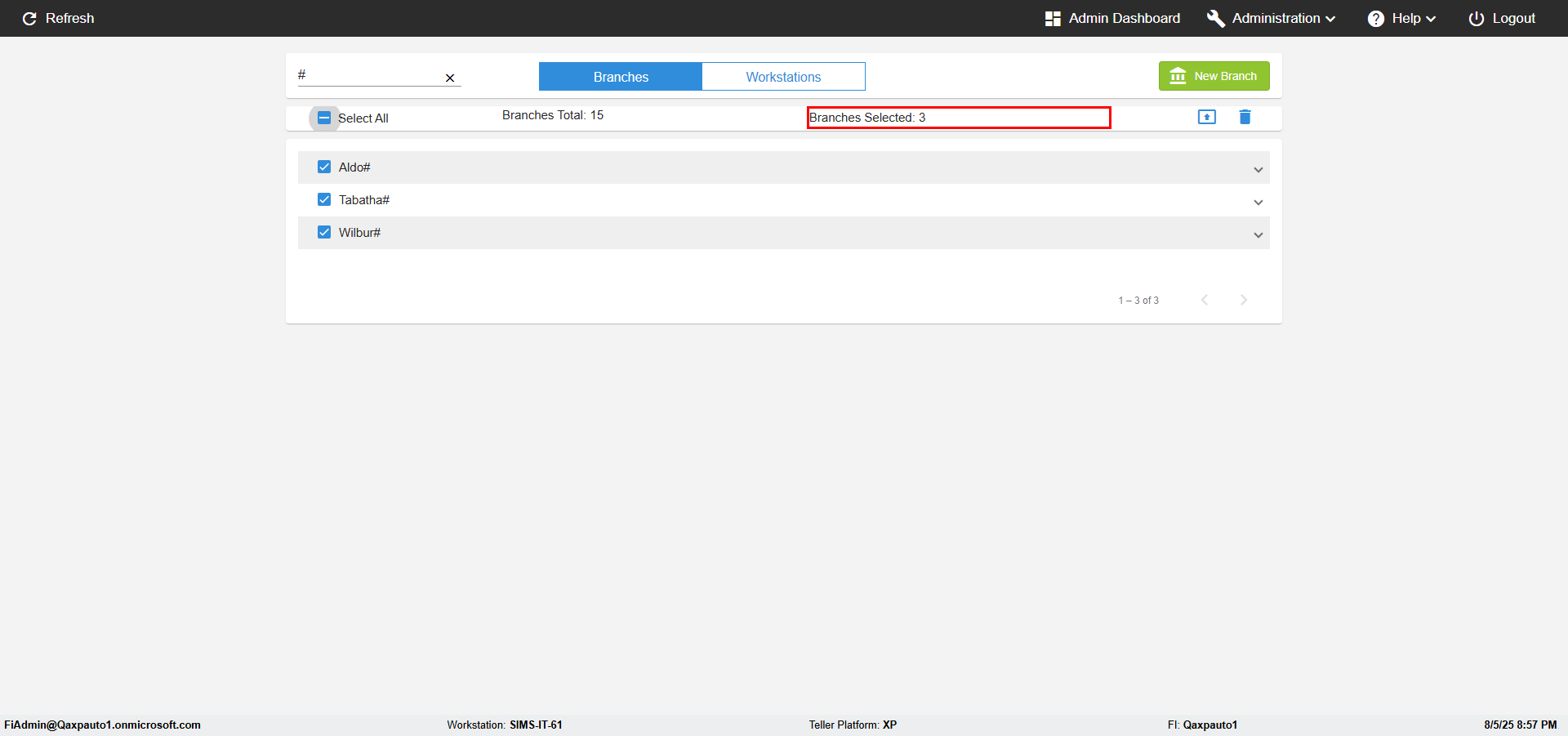Image resolution: width=1568 pixels, height=736 pixels.
Task: Switch to the Branches tab
Action: pyautogui.click(x=621, y=77)
